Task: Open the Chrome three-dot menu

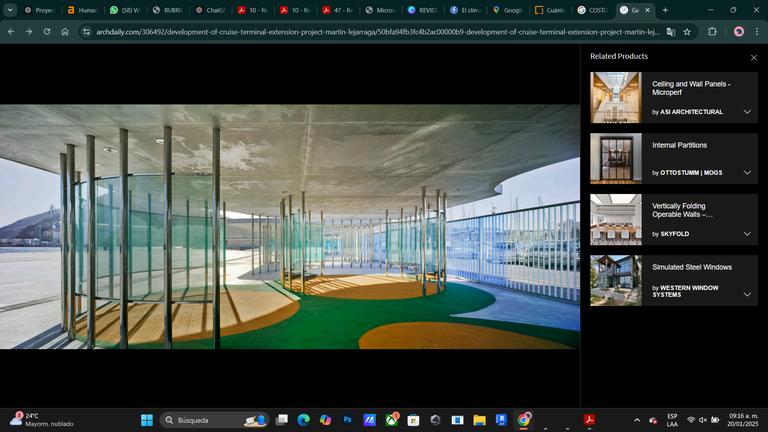Action: pyautogui.click(x=757, y=31)
